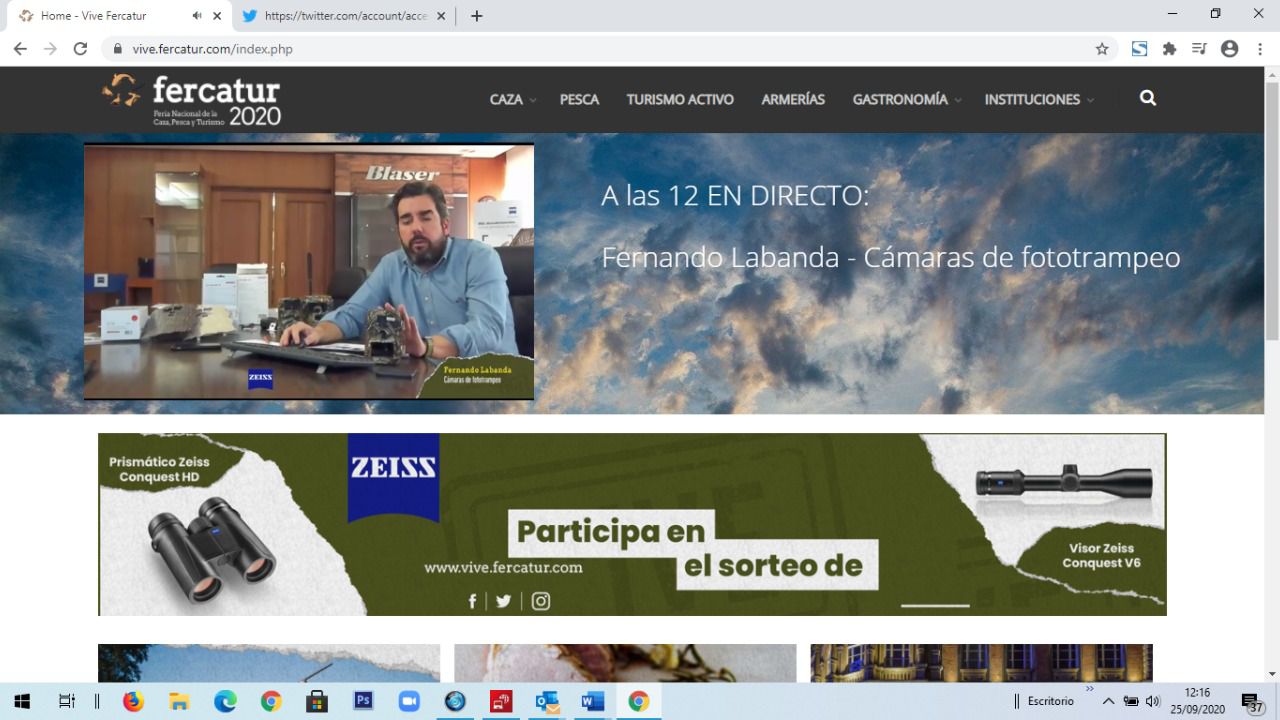Screen dimensions: 1280x720
Task: Open the browser extensions puzzle icon
Action: click(1169, 48)
